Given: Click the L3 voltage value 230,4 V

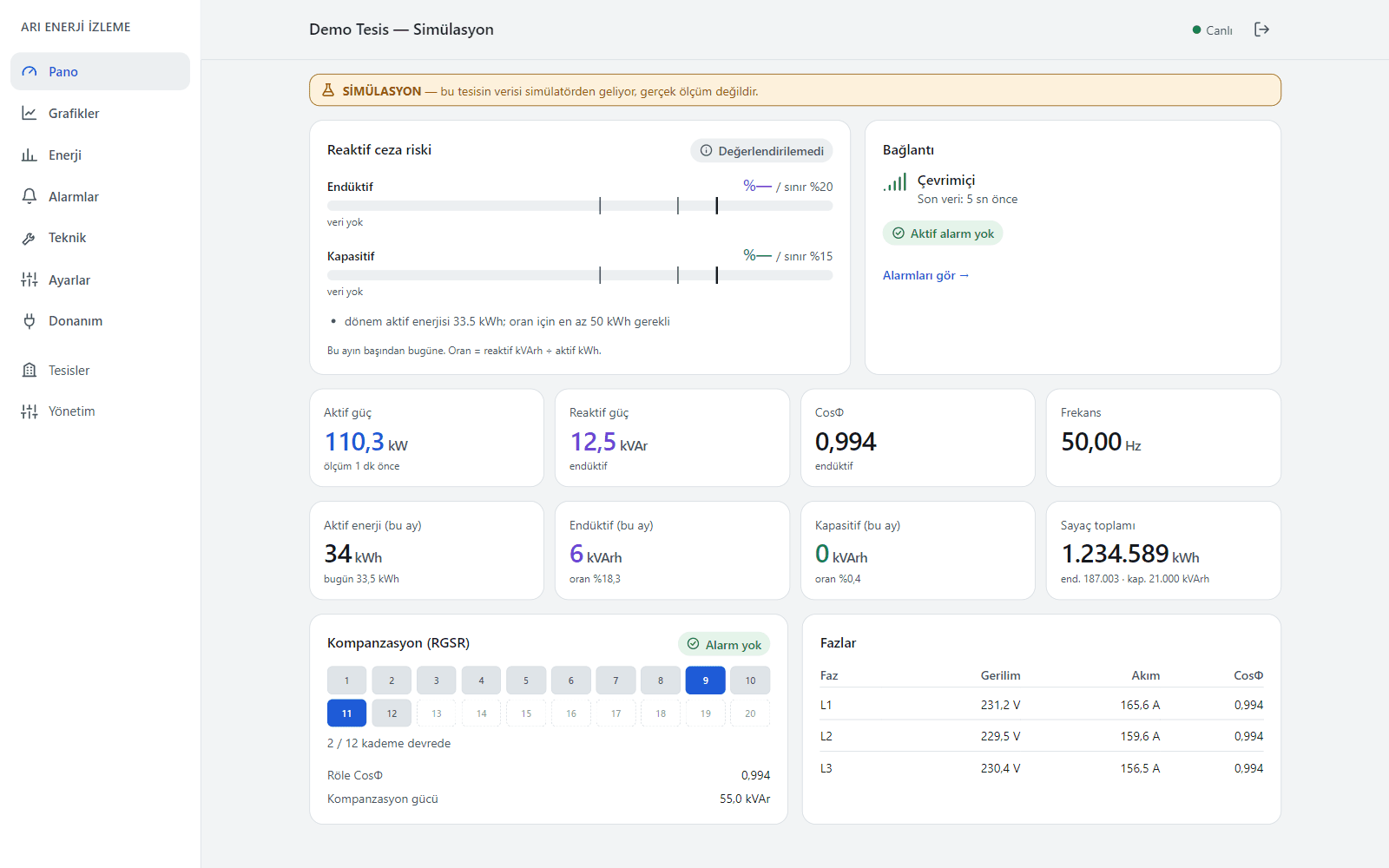Looking at the screenshot, I should (1000, 768).
